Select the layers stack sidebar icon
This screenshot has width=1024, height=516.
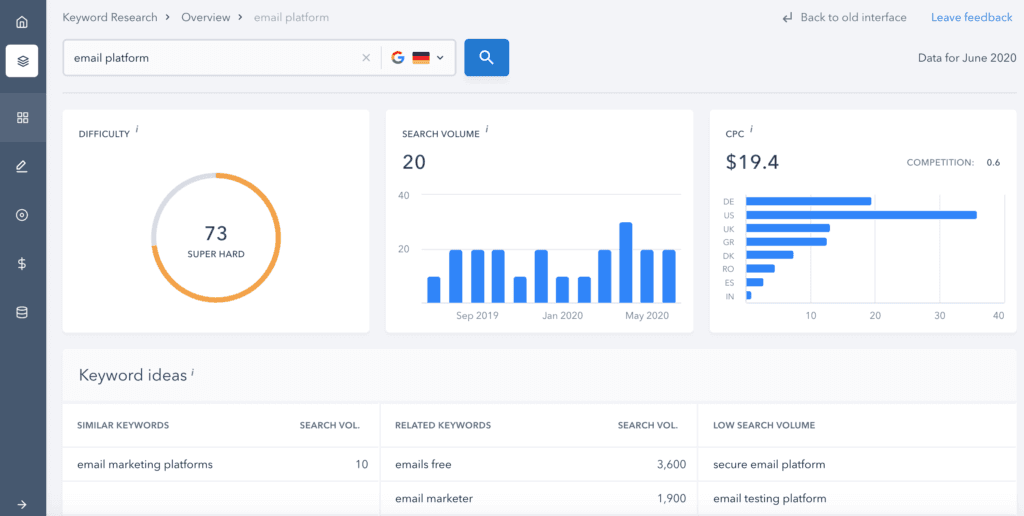[22, 61]
